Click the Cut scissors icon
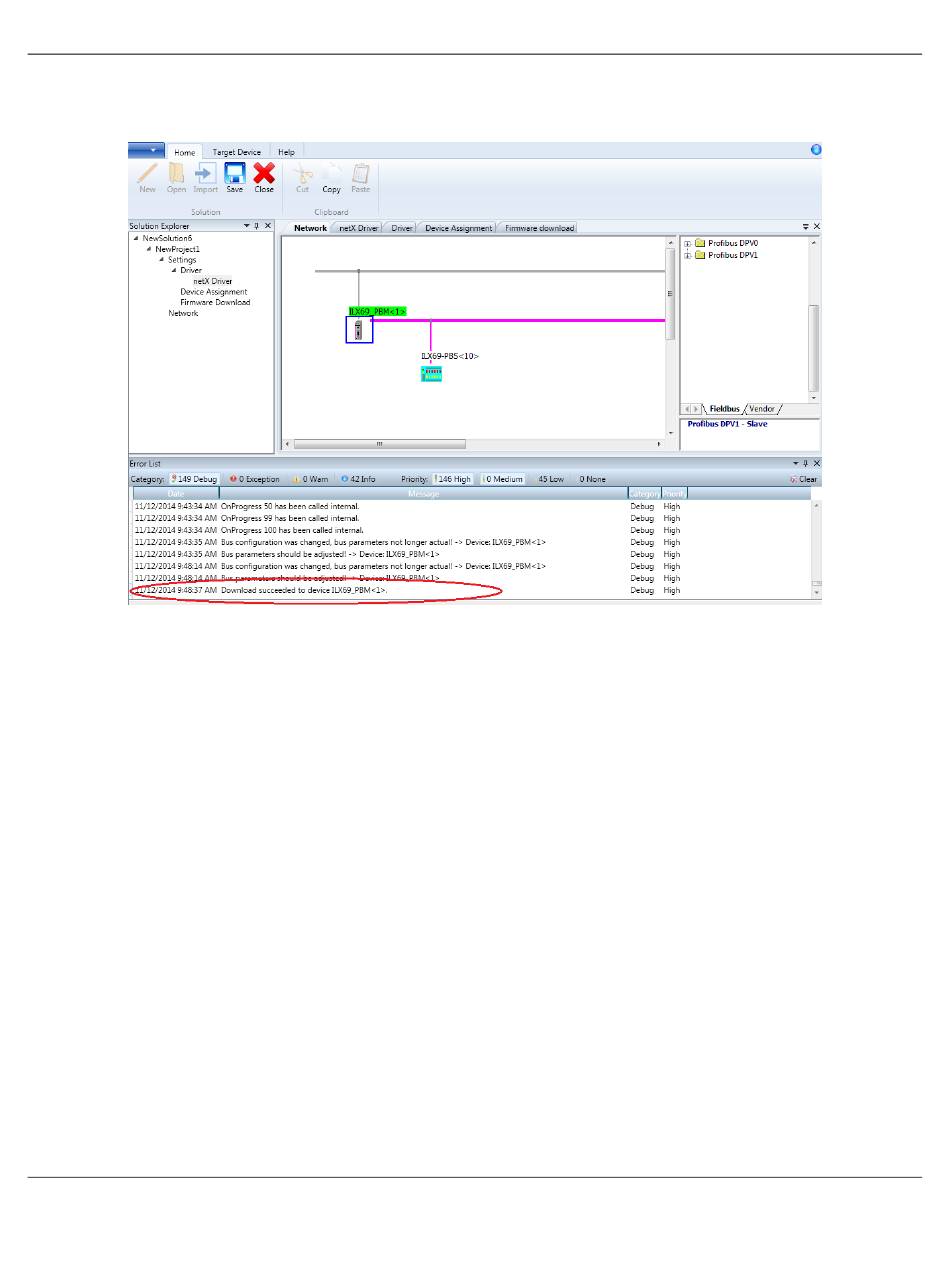Image resolution: width=950 pixels, height=1267 pixels. (x=302, y=173)
